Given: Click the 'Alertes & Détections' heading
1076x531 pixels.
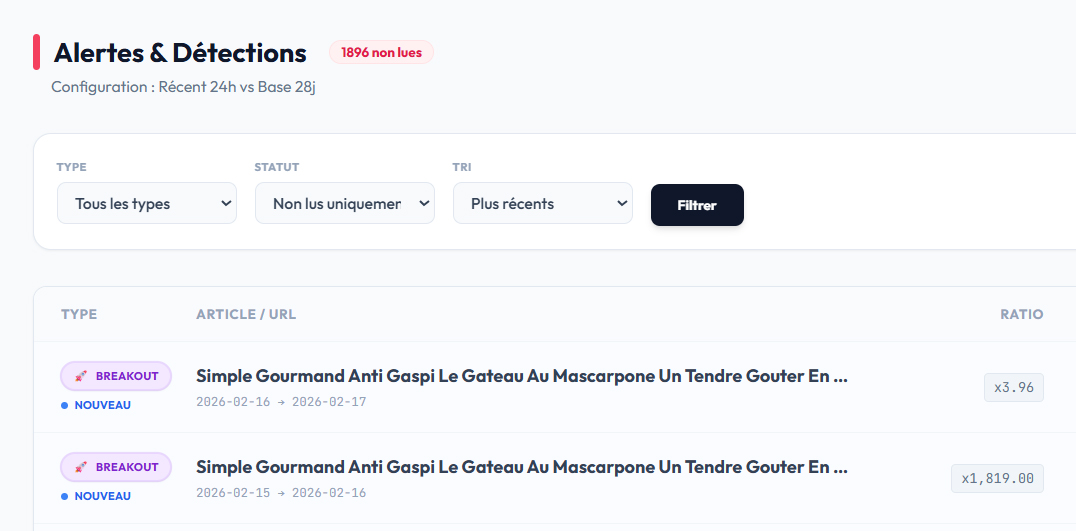Looking at the screenshot, I should (x=180, y=52).
